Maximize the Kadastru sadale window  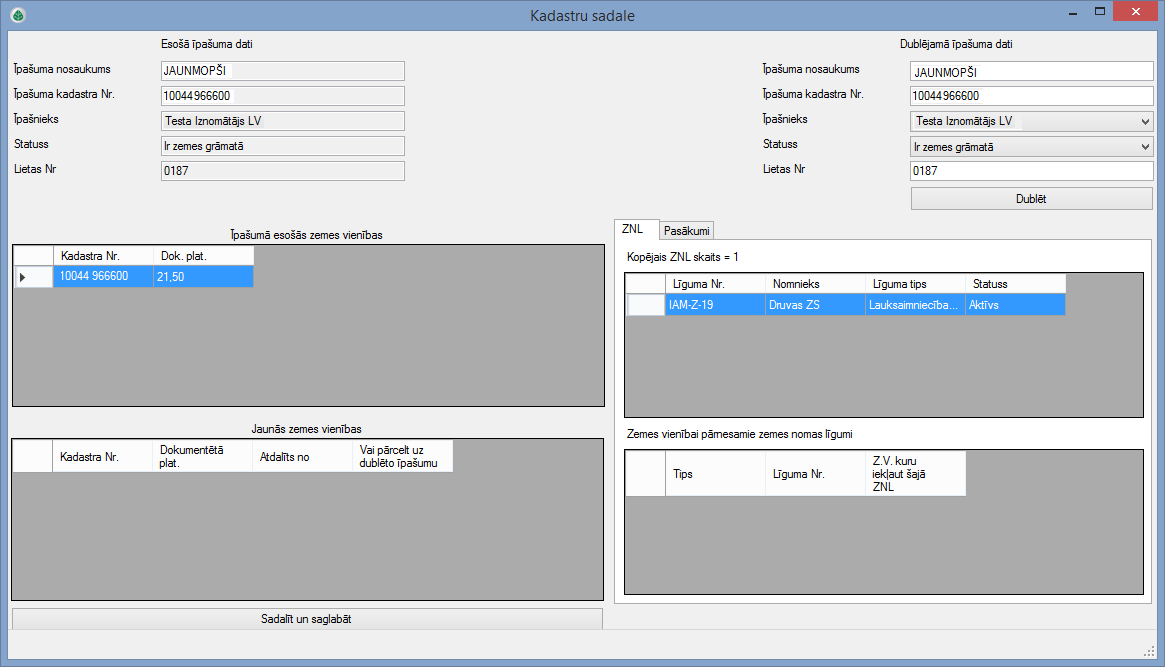(x=1100, y=12)
